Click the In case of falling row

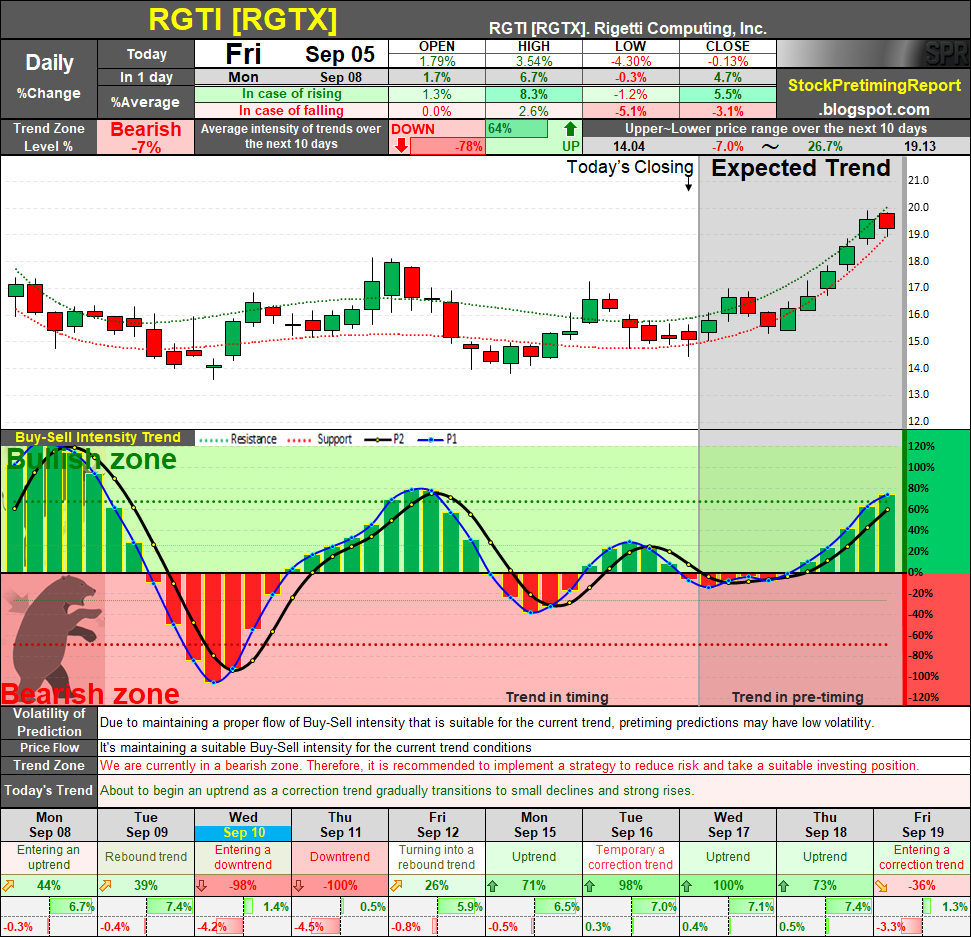292,111
